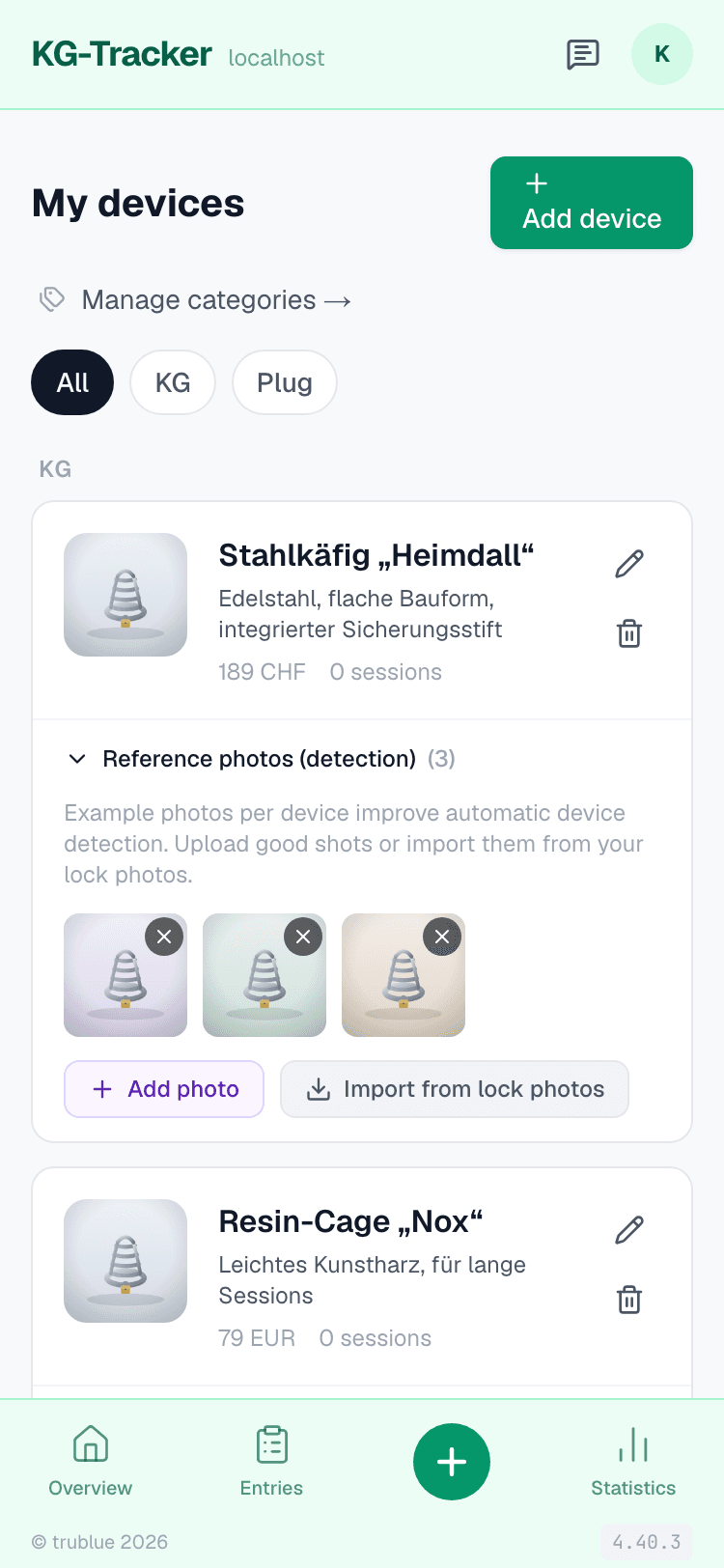The height and width of the screenshot is (1568, 724).
Task: Edit the Stahlkäfig Heimdall device
Action: 629,563
